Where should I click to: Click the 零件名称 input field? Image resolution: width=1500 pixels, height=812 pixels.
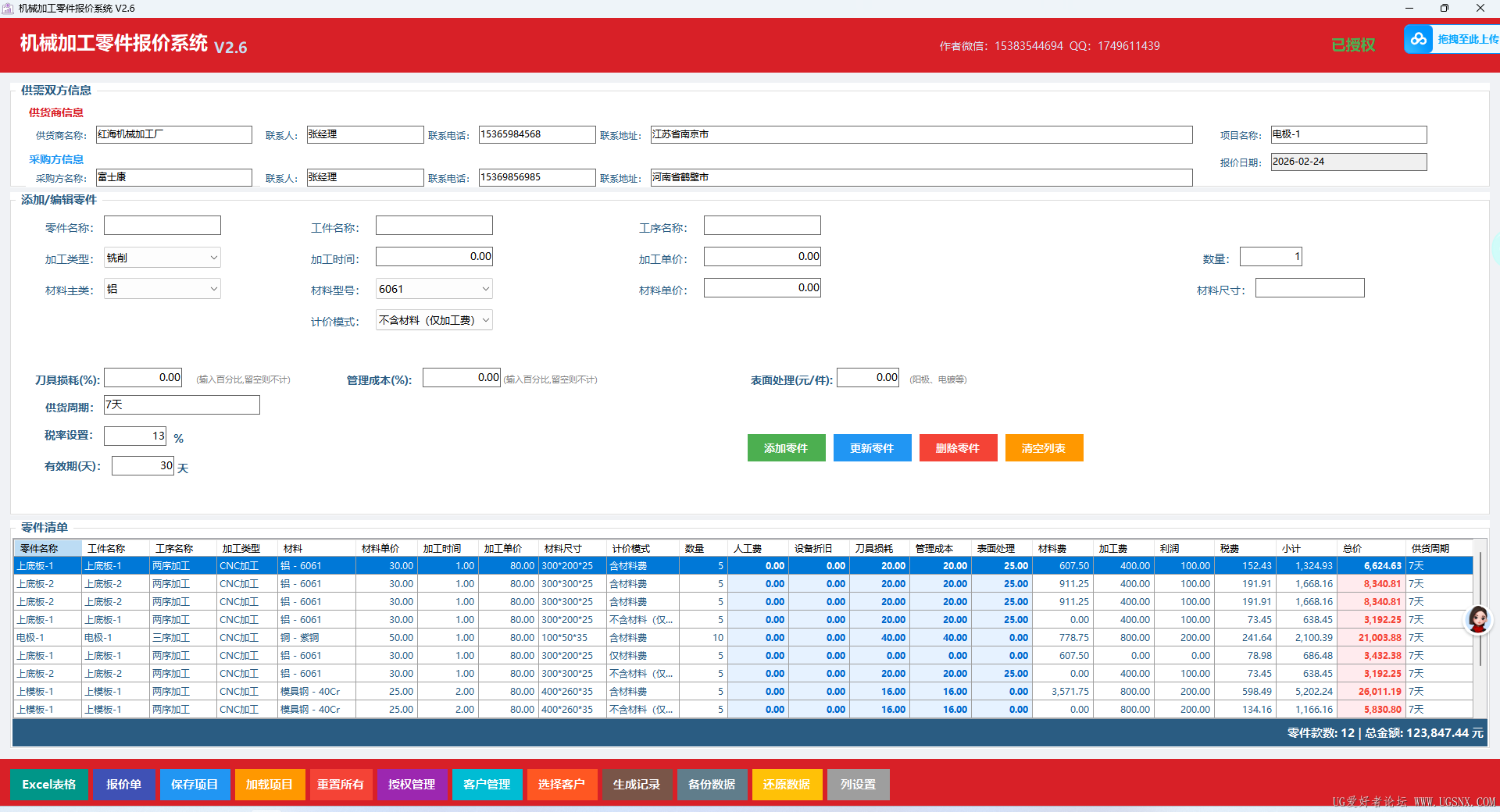[162, 226]
